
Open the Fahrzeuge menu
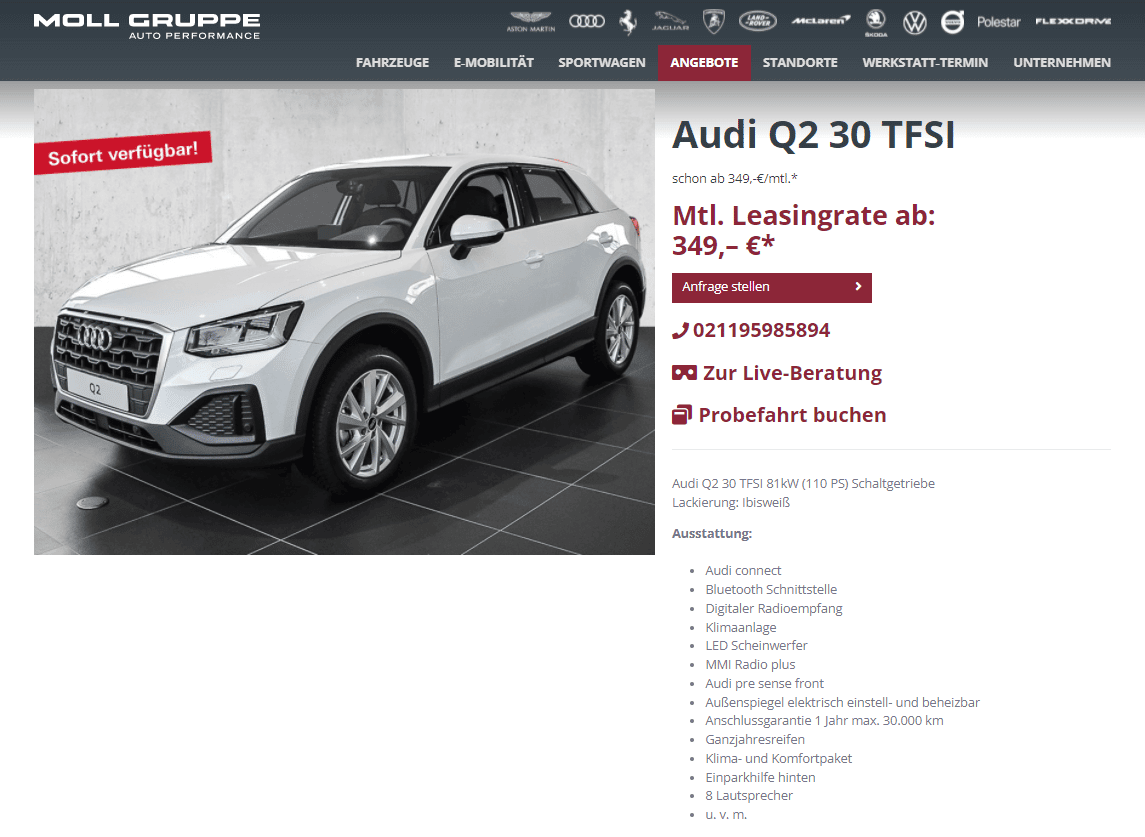pyautogui.click(x=392, y=63)
